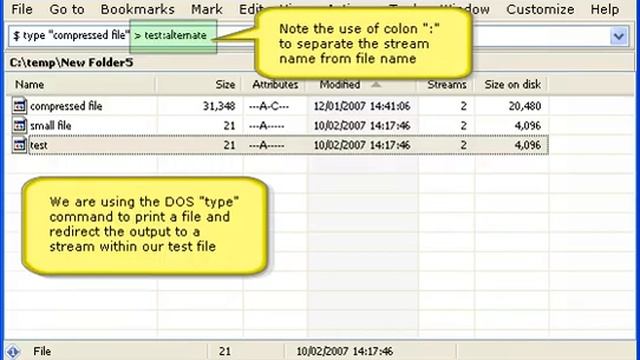Click the "File" label in status bar

[42, 351]
